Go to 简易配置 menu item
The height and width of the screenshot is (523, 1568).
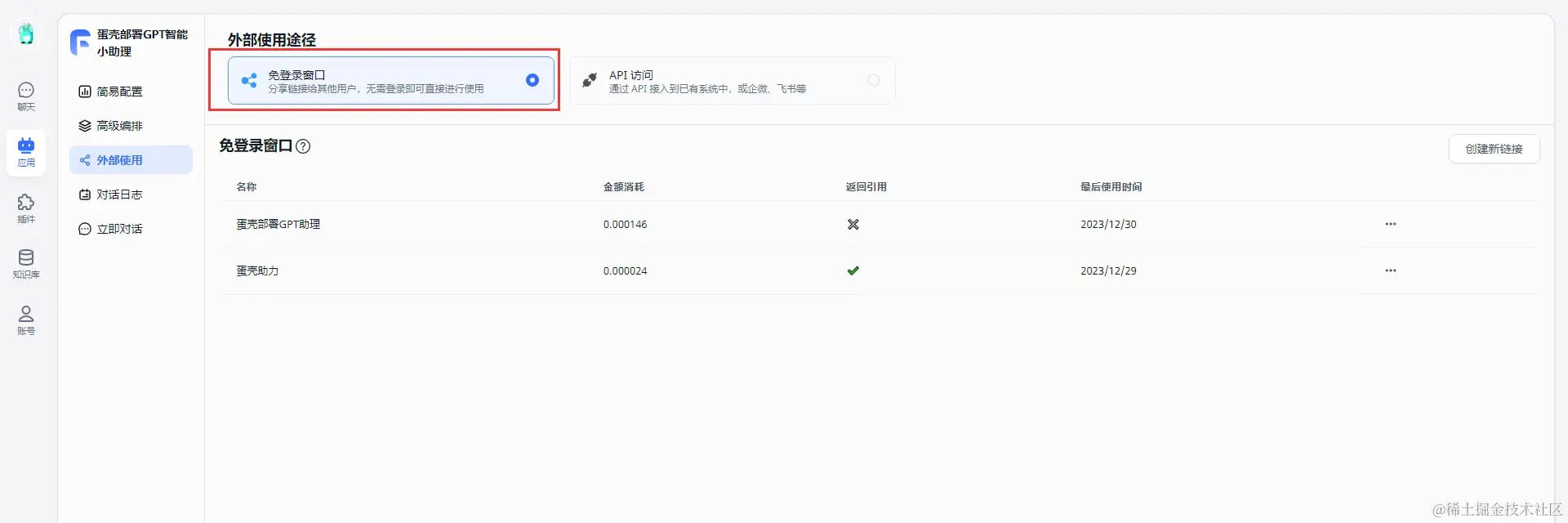(131, 92)
